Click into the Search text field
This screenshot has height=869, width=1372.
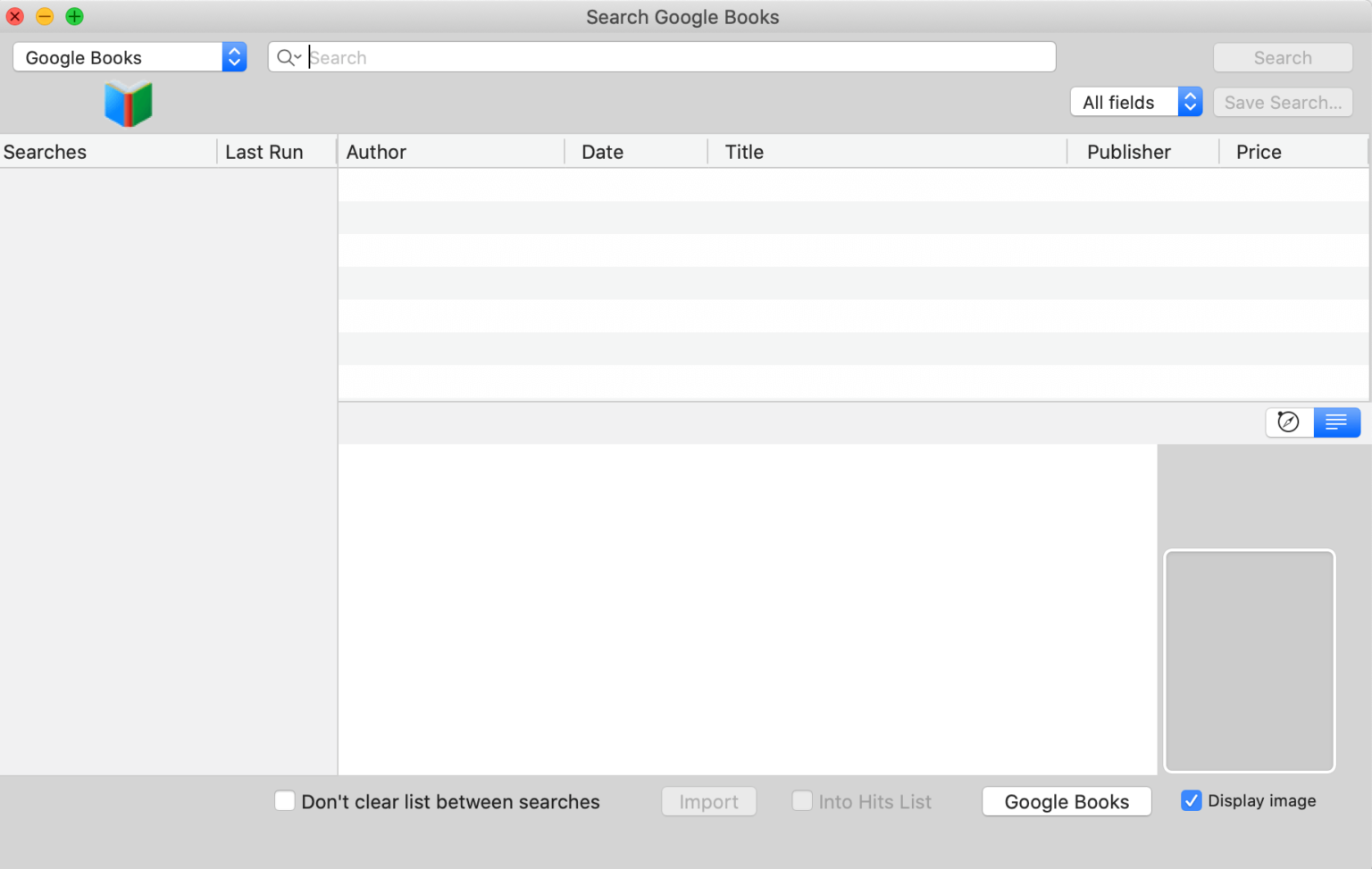tap(625, 56)
